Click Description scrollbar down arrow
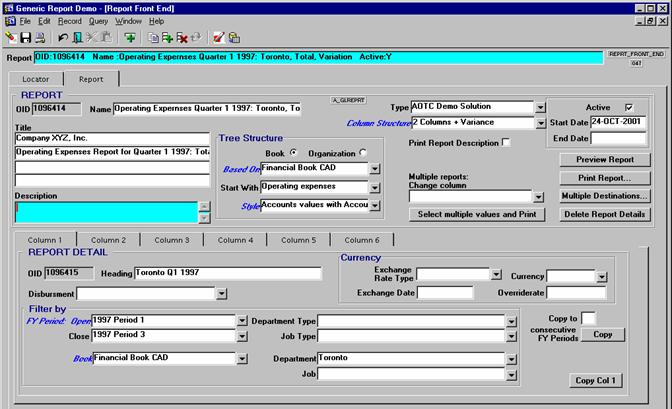Screen dimensions: 672x409 (x=204, y=218)
